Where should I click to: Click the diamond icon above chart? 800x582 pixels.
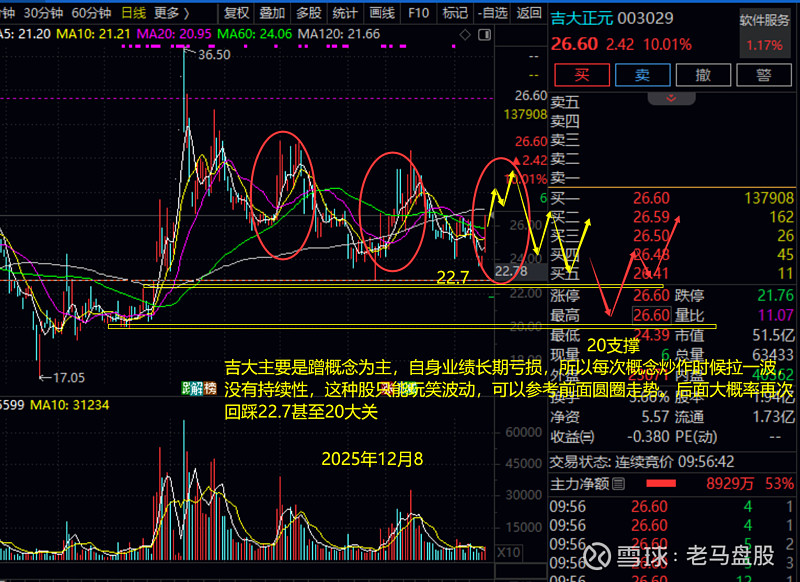pyautogui.click(x=465, y=35)
